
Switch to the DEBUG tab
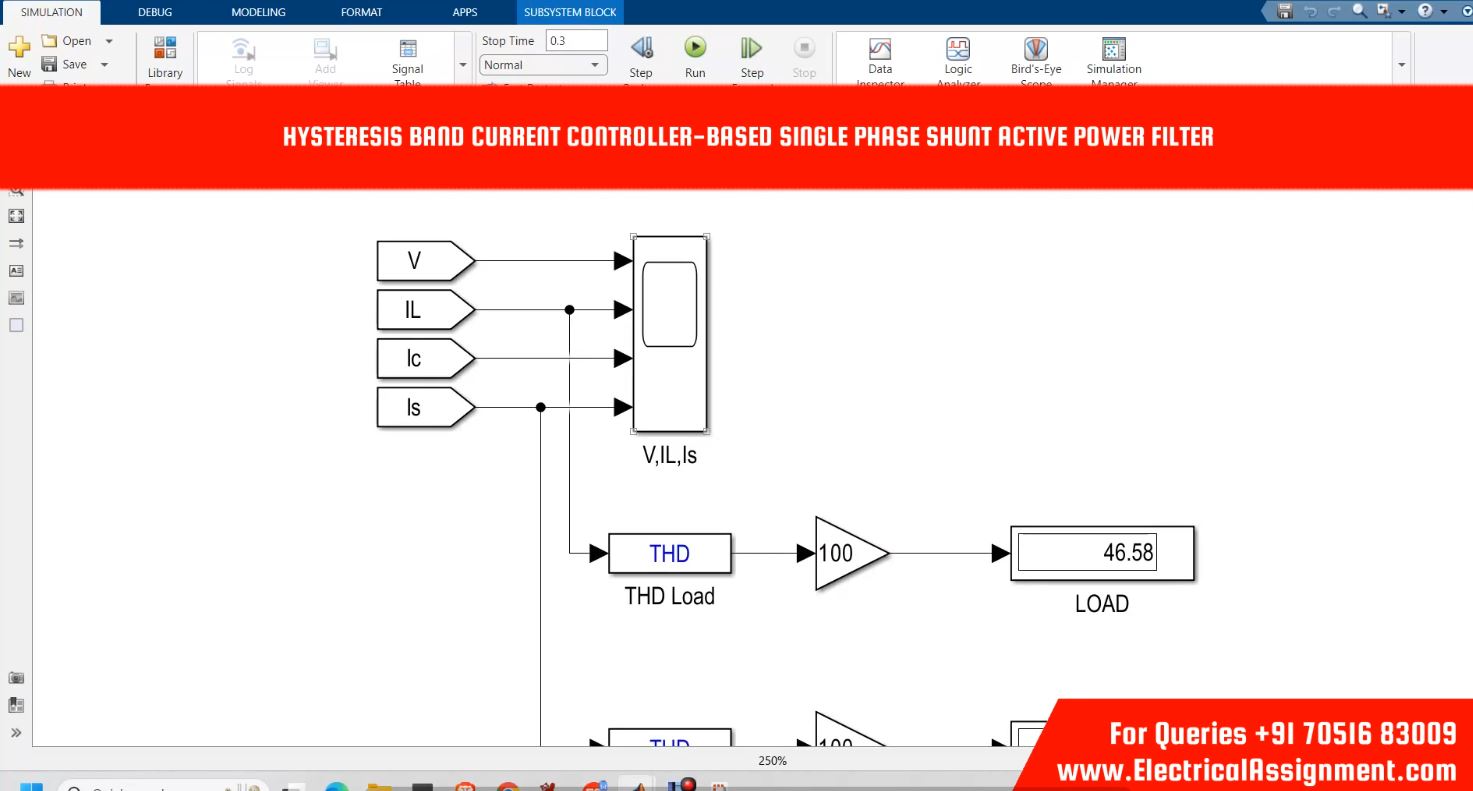tap(155, 12)
